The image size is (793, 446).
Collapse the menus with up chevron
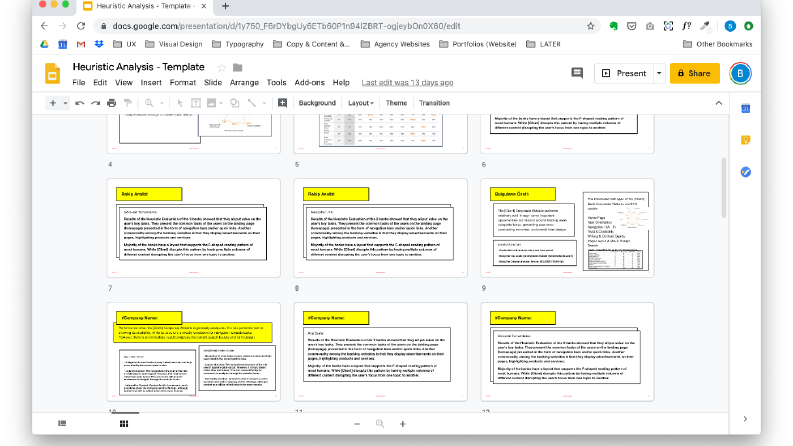point(719,103)
